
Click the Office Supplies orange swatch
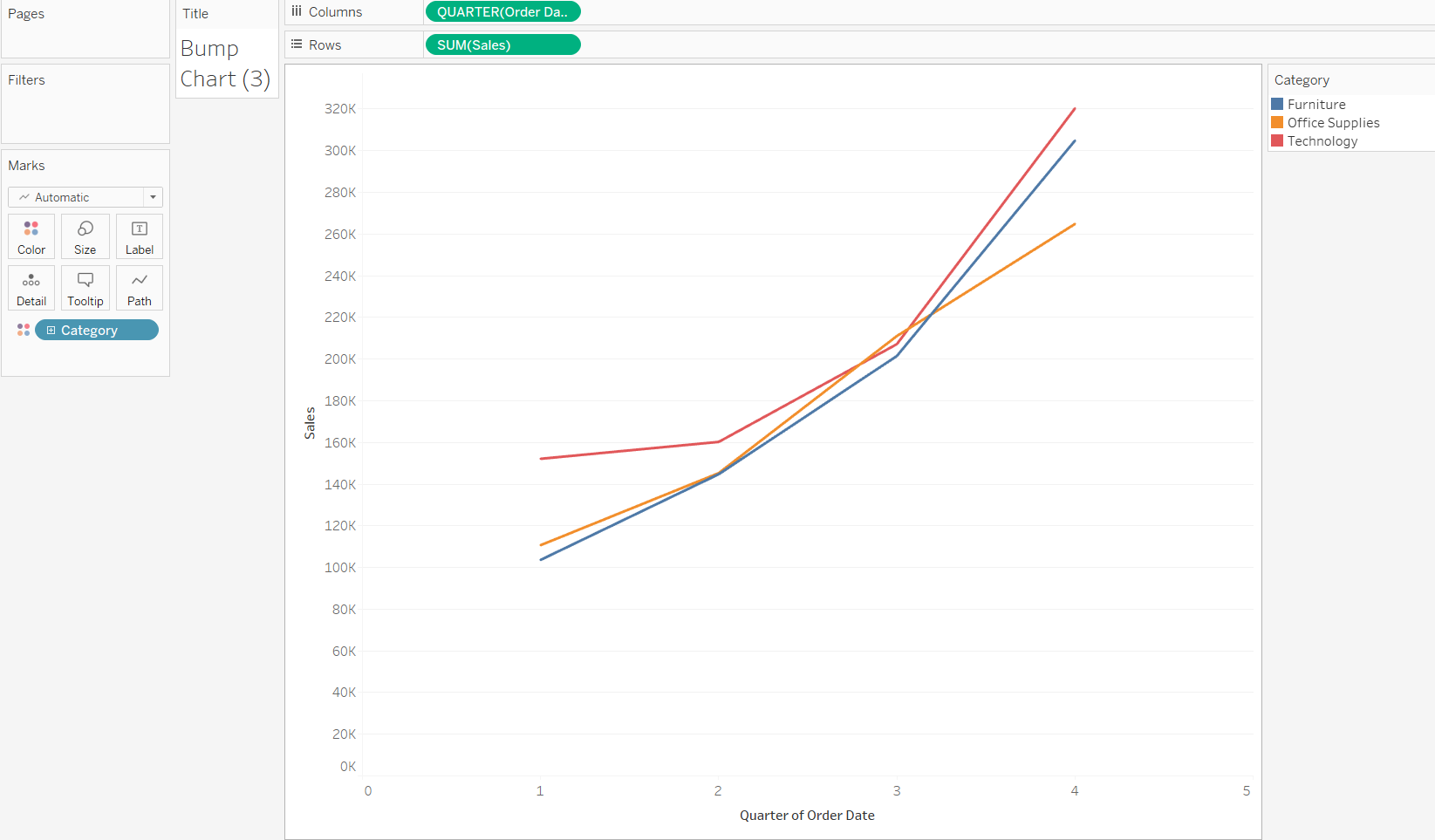[1277, 122]
